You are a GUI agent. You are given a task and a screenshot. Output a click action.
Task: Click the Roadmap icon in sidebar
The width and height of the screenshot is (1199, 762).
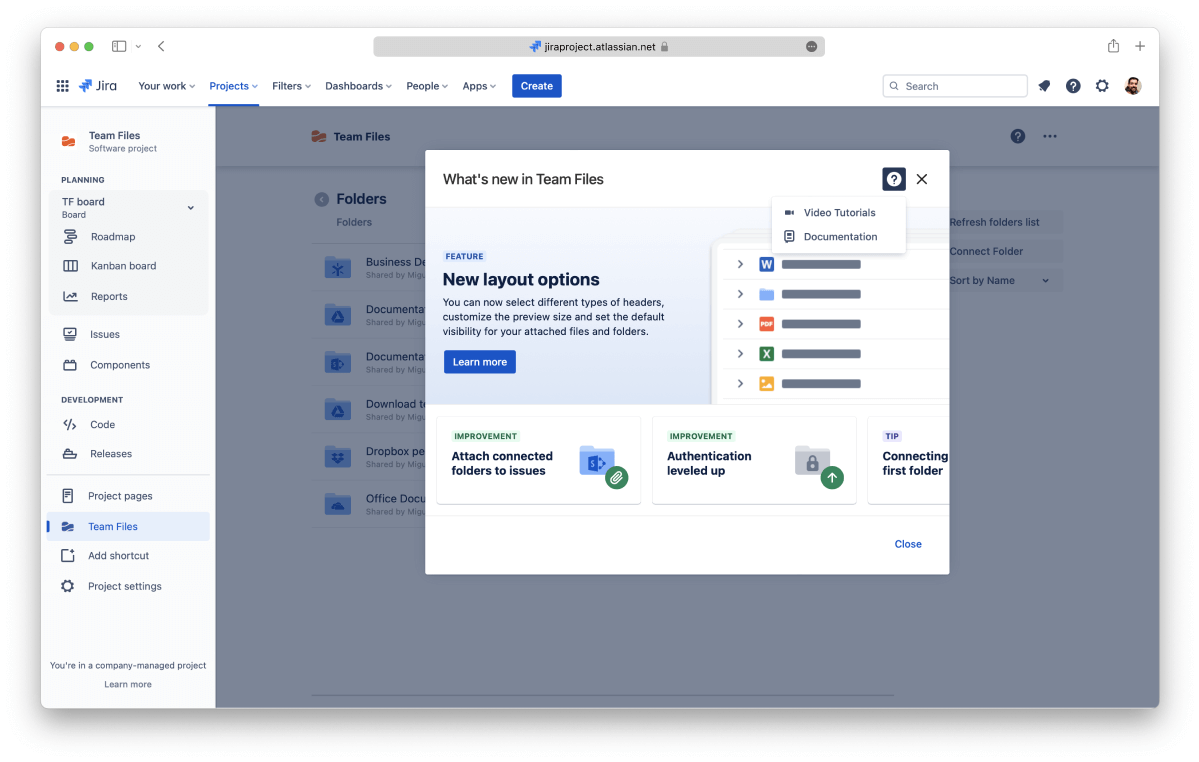(x=70, y=237)
